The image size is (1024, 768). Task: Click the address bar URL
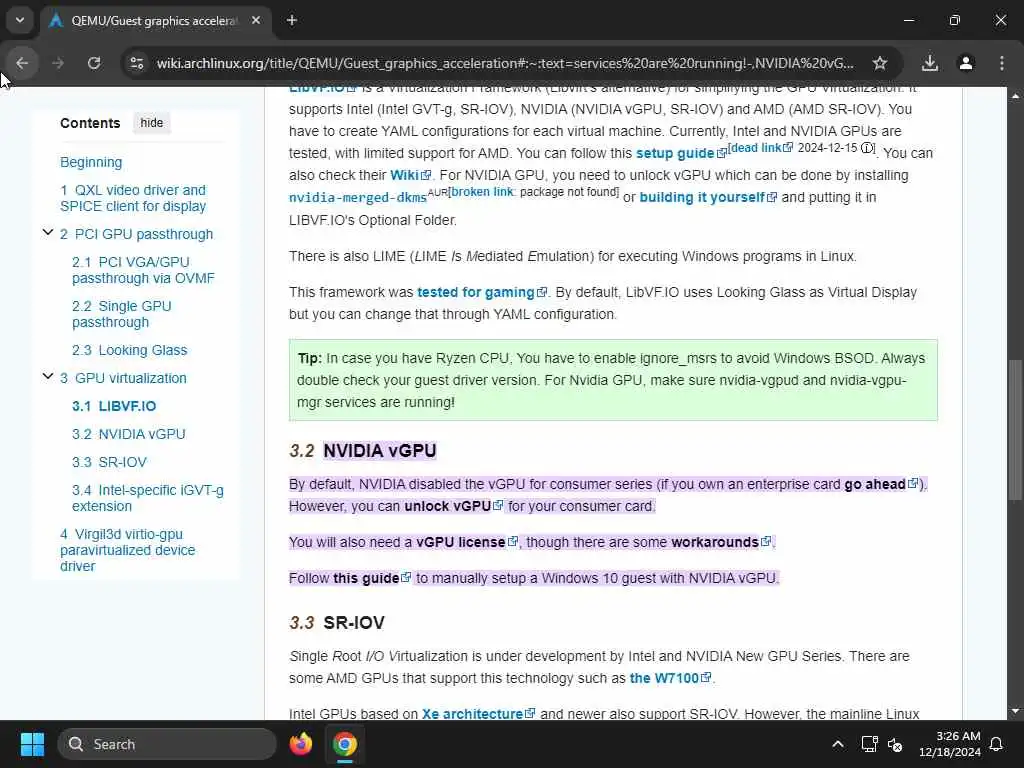[505, 63]
